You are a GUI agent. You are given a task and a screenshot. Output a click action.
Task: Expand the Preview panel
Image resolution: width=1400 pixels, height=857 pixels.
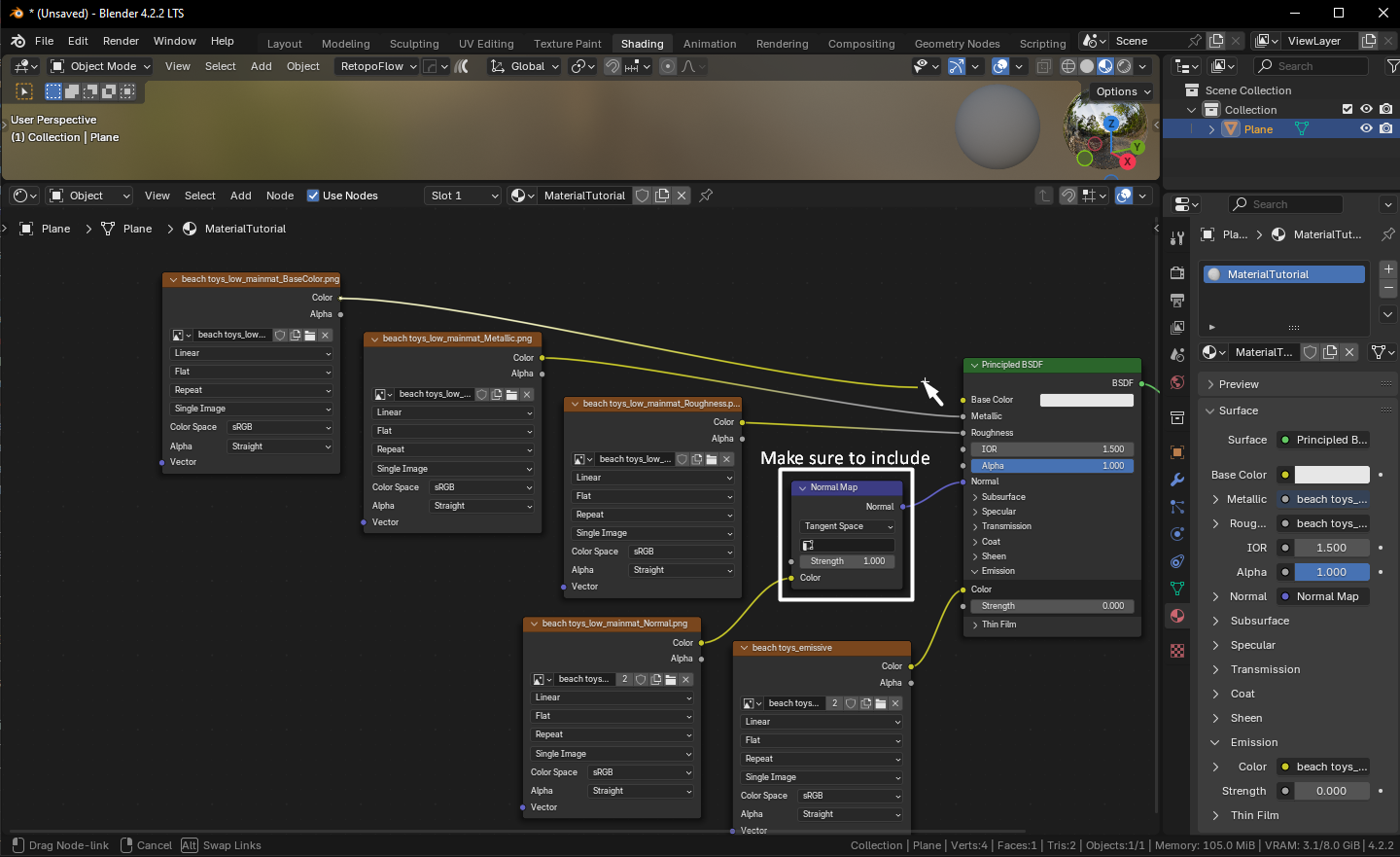(x=1239, y=384)
